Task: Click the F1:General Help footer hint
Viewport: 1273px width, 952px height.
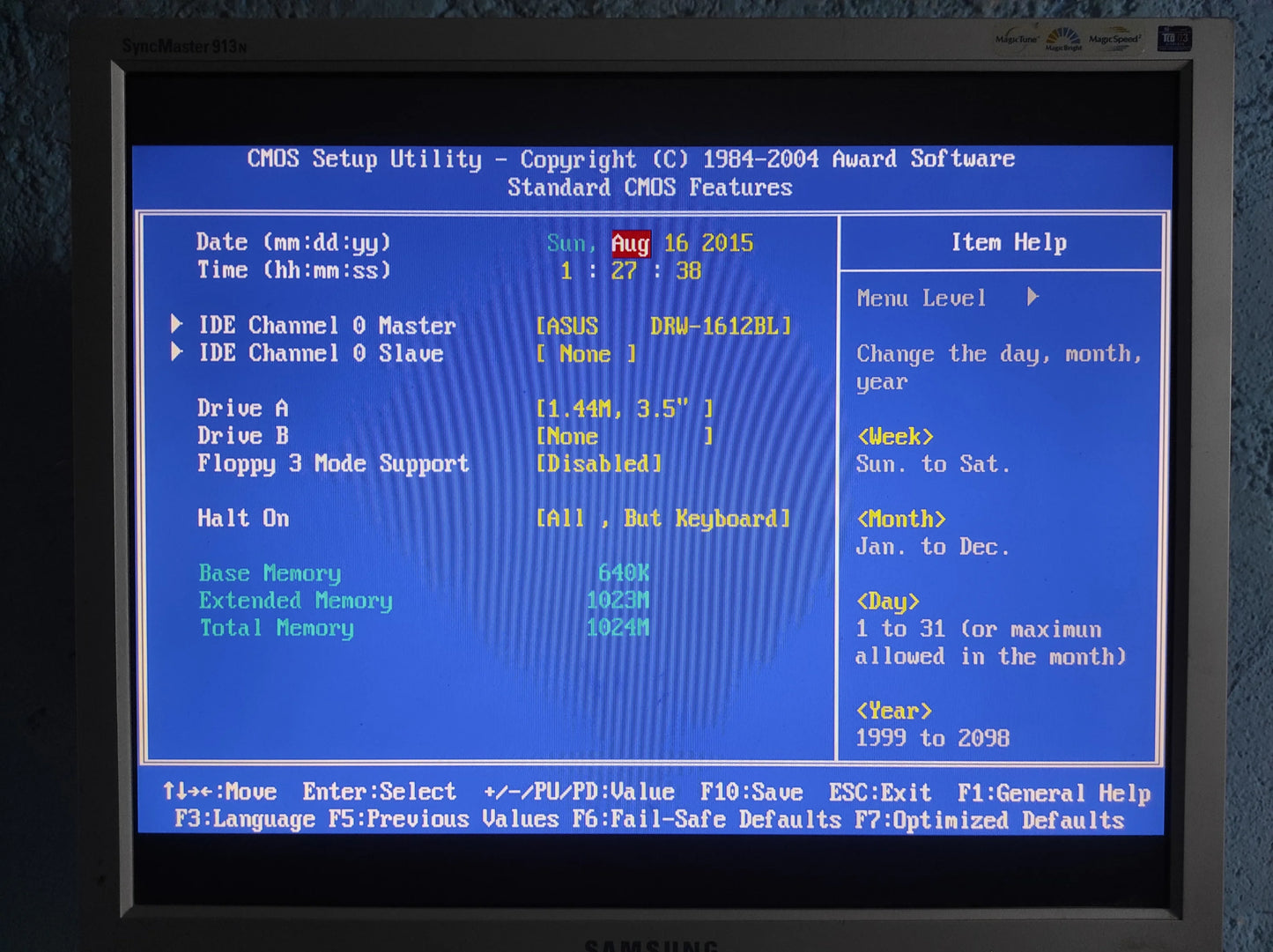Action: click(x=1054, y=793)
